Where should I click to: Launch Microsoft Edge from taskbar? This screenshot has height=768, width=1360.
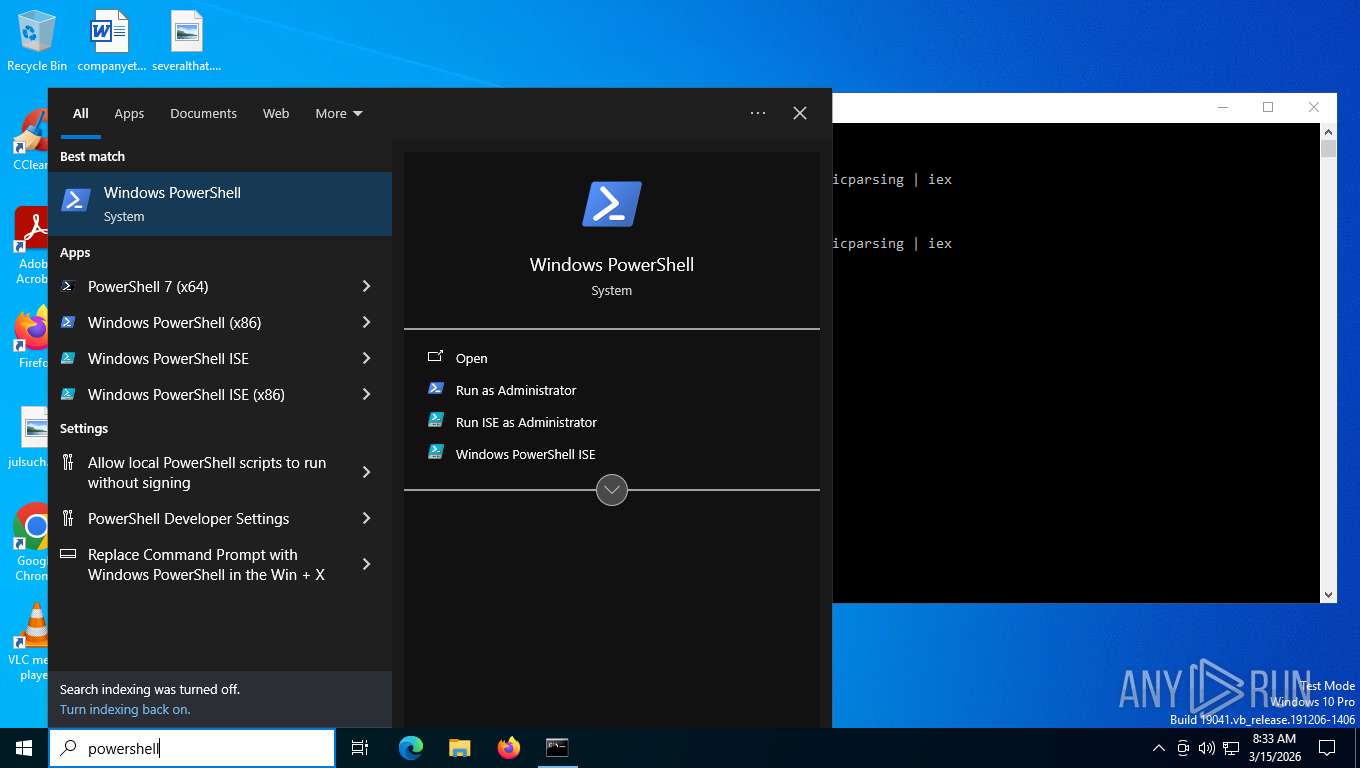coord(411,748)
